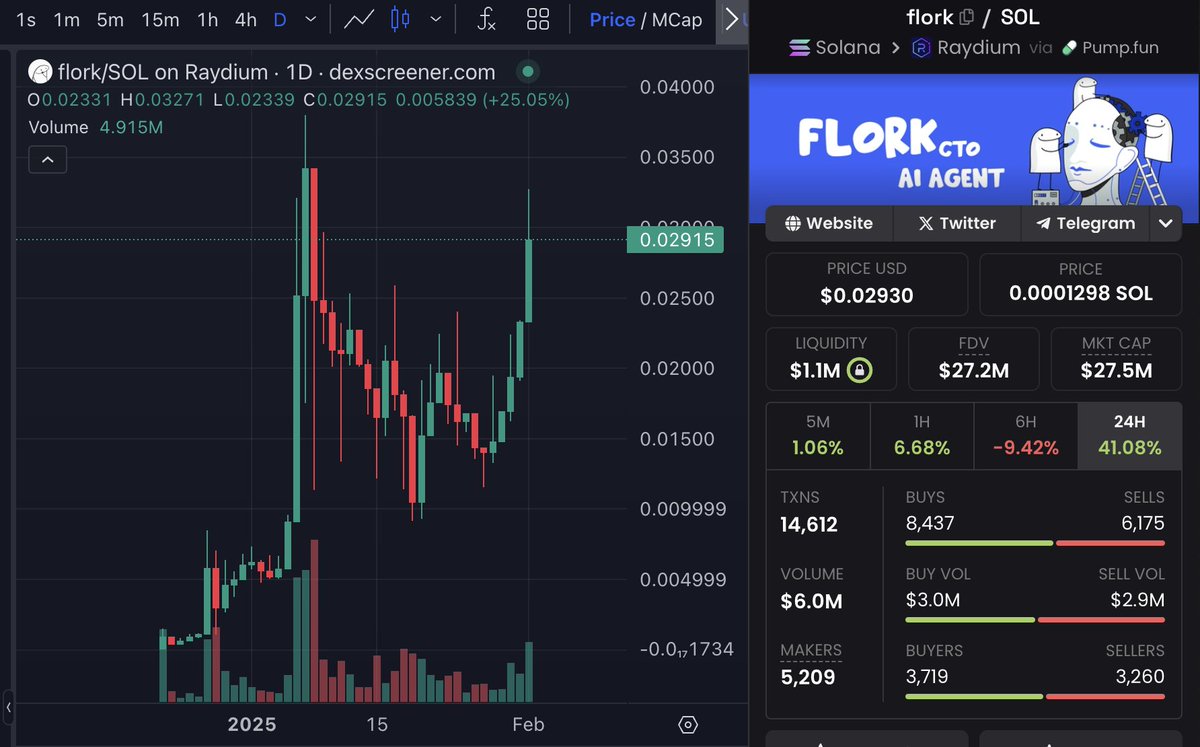Screen dimensions: 1200x747
Task: Click the MAKERS value 5,209
Action: 808,677
